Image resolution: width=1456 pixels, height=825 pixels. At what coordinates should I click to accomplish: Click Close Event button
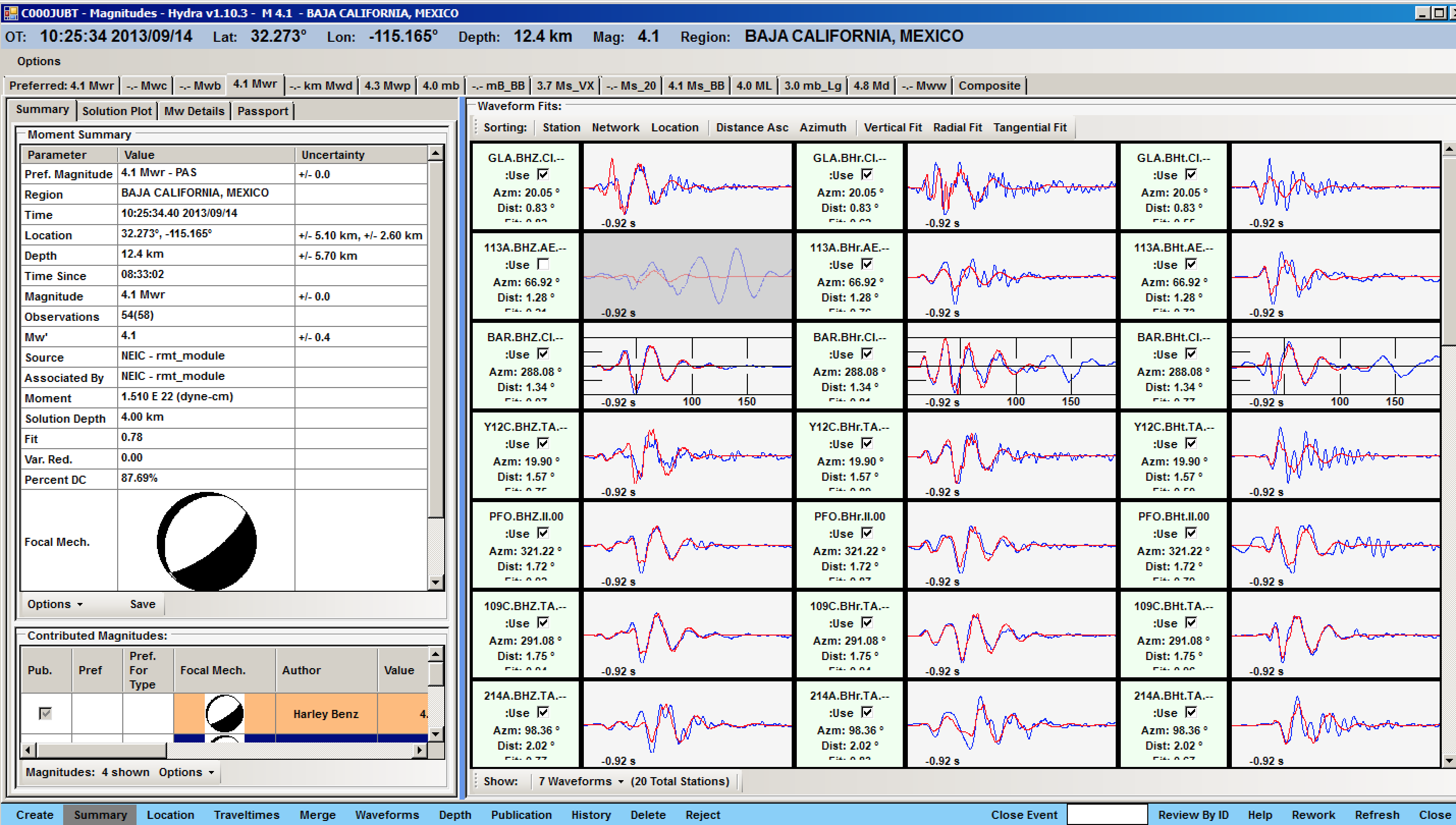(x=1023, y=814)
